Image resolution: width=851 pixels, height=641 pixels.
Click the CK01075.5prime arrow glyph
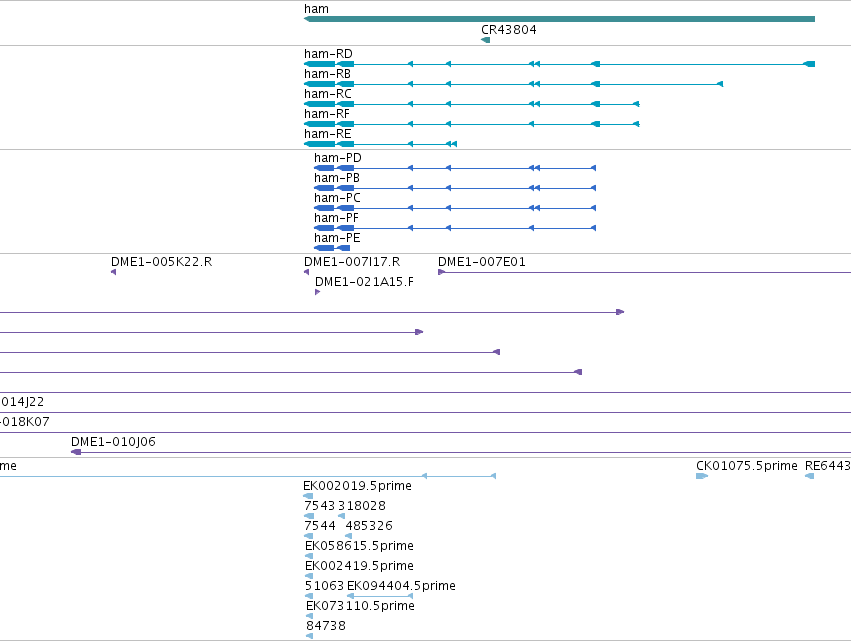tap(702, 476)
